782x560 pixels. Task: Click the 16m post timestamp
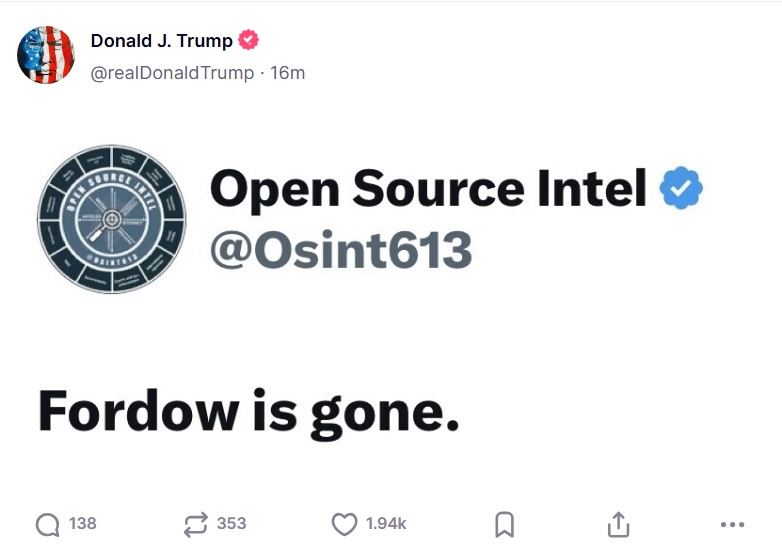point(288,73)
